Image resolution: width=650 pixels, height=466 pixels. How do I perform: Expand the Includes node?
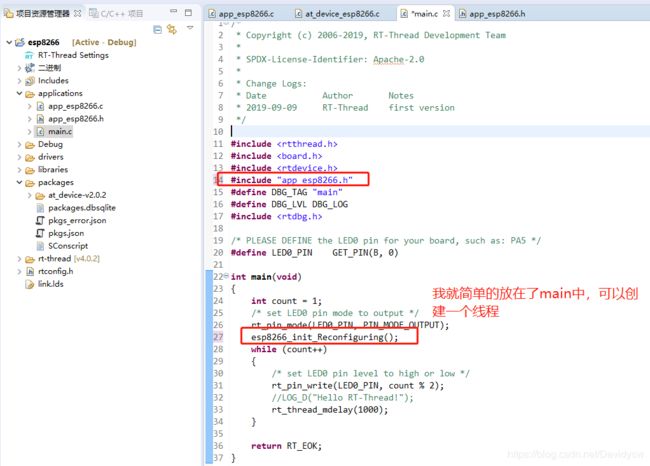coord(19,81)
